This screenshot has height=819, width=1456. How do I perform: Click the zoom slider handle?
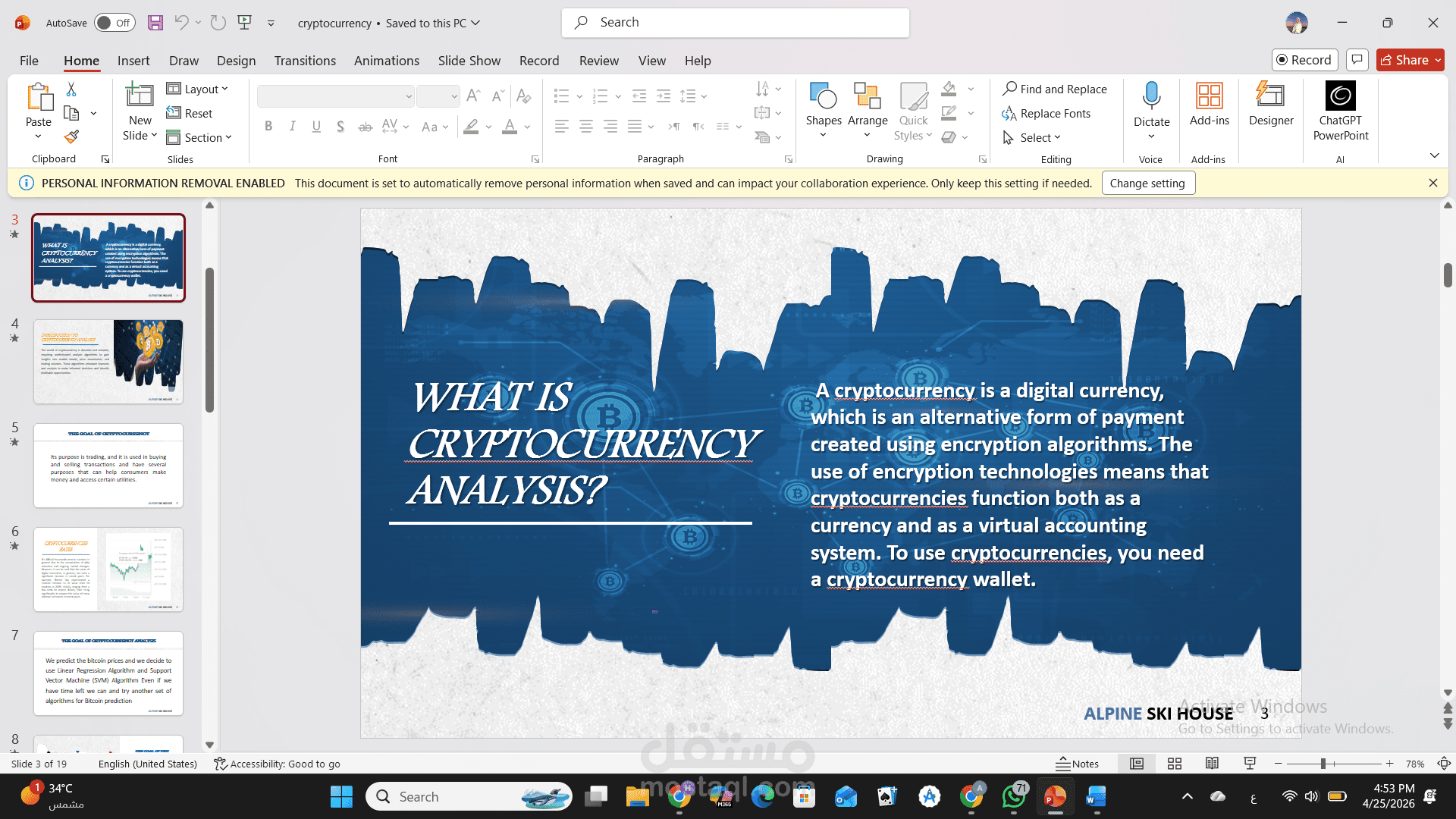[x=1323, y=764]
